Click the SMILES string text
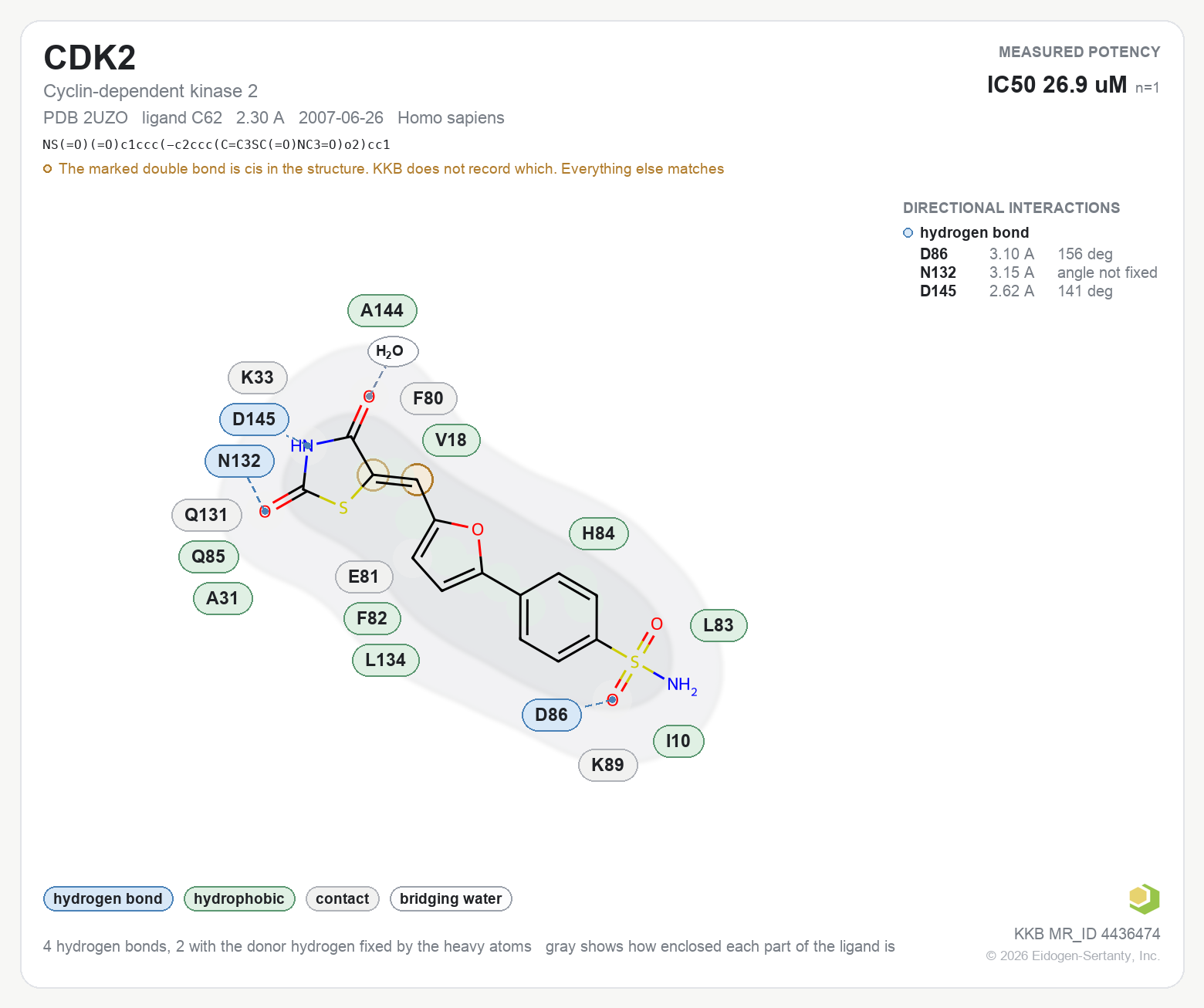Screen dimensions: 1204x1008 tap(217, 144)
